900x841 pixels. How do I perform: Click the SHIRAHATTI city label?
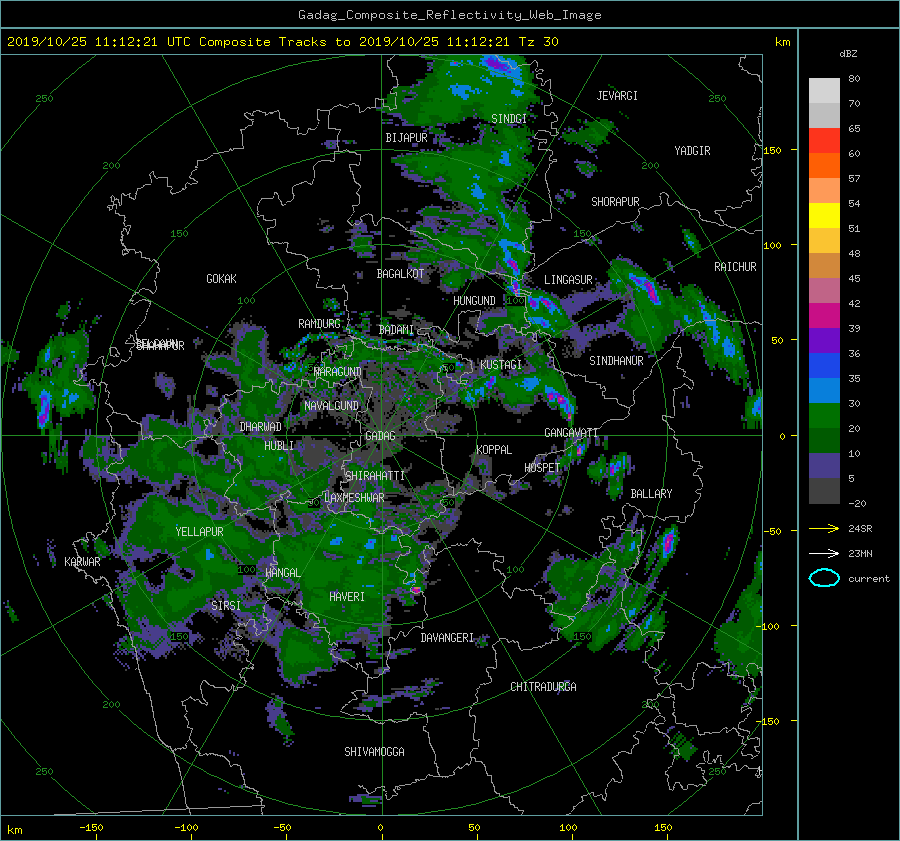(x=375, y=476)
